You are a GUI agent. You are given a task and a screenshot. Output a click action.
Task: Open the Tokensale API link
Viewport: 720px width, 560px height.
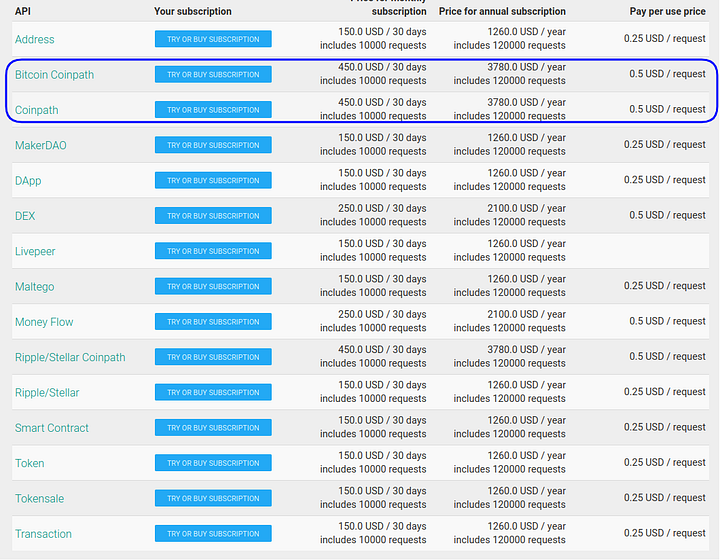pos(39,499)
